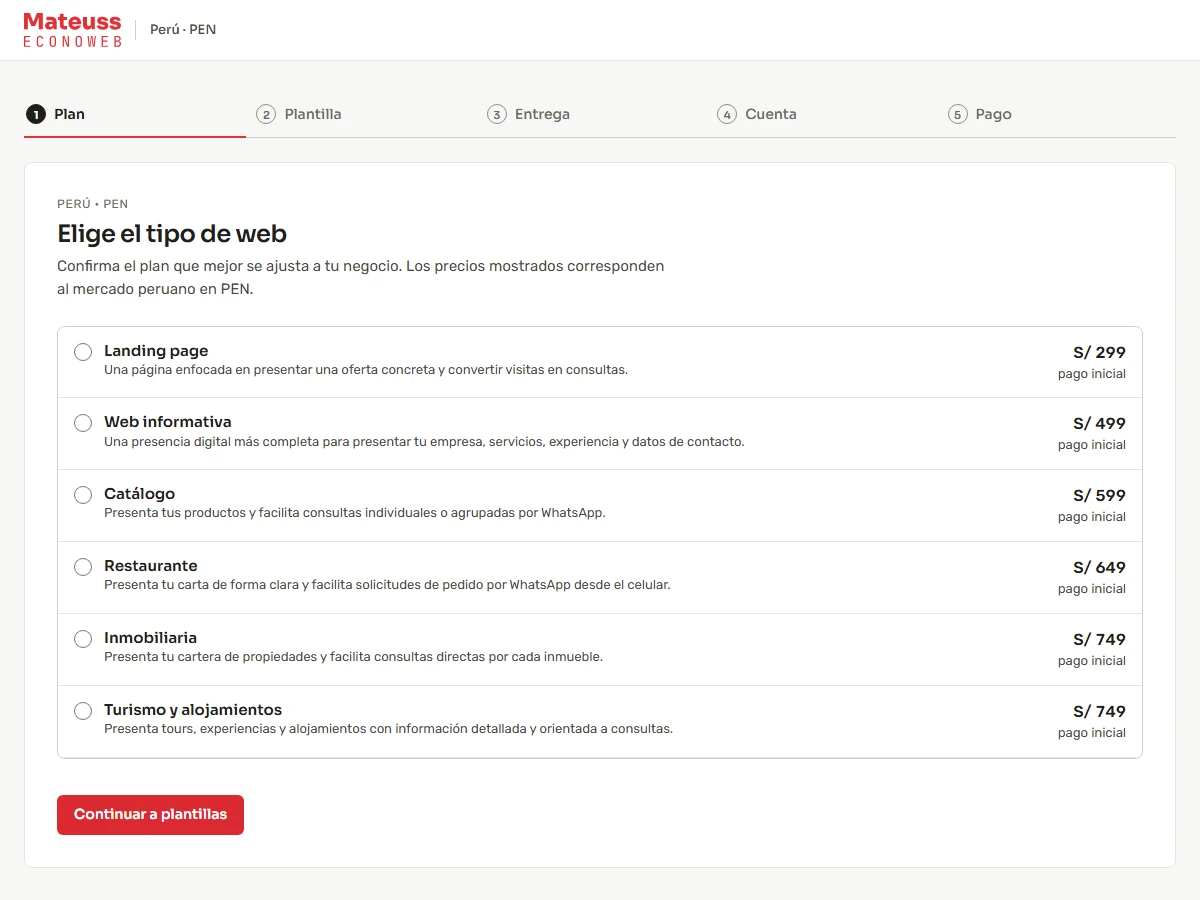Click the Web informativa plan title
Image resolution: width=1200 pixels, height=900 pixels.
(x=168, y=422)
